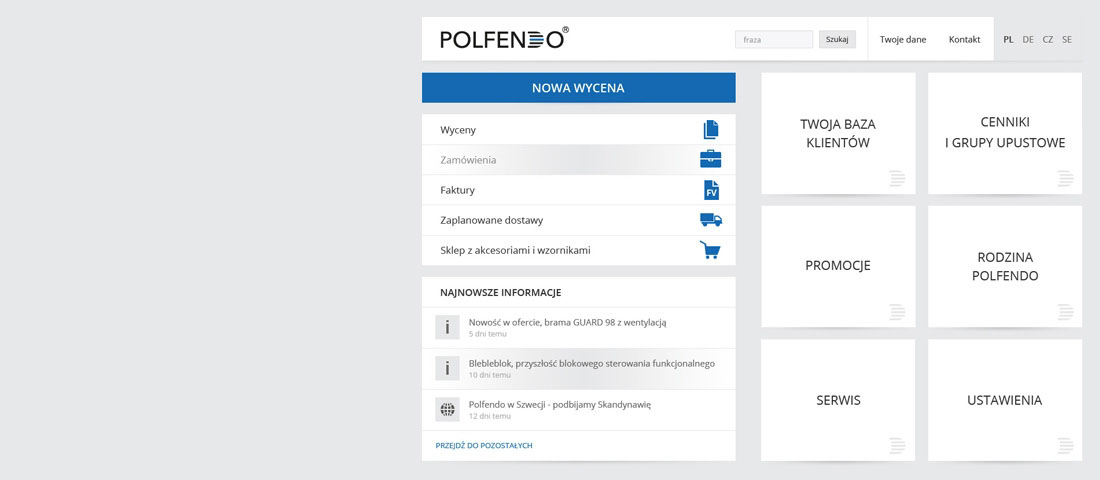
Task: Switch language to SE
Action: (x=1066, y=40)
